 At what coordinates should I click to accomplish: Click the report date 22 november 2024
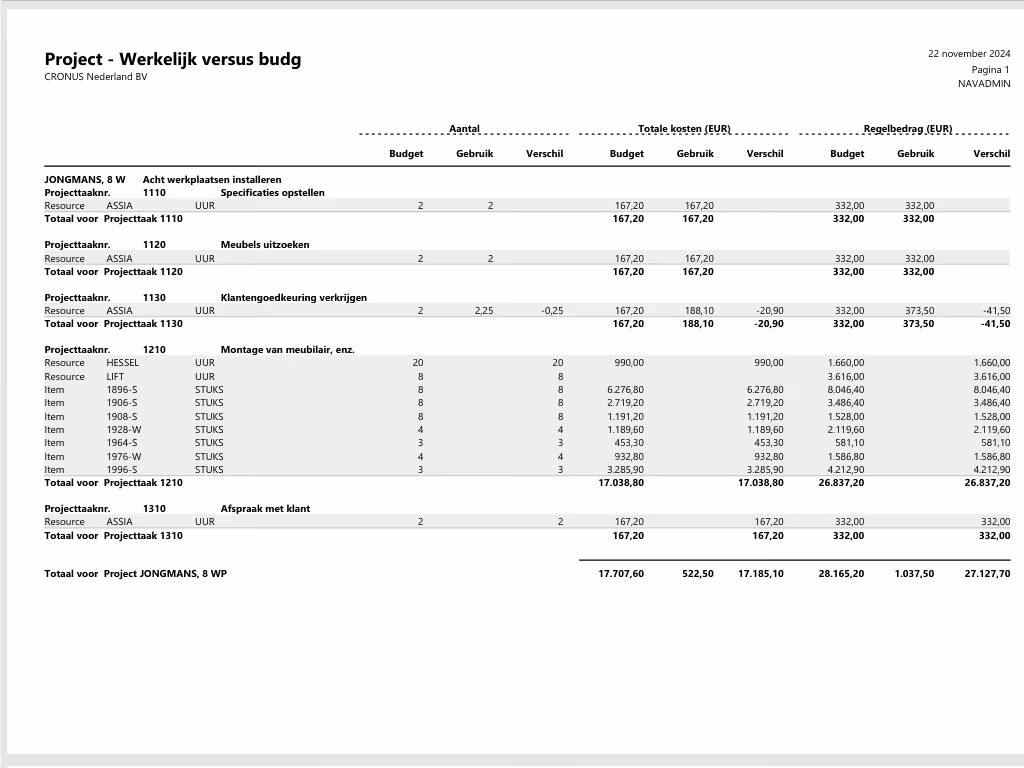click(968, 54)
